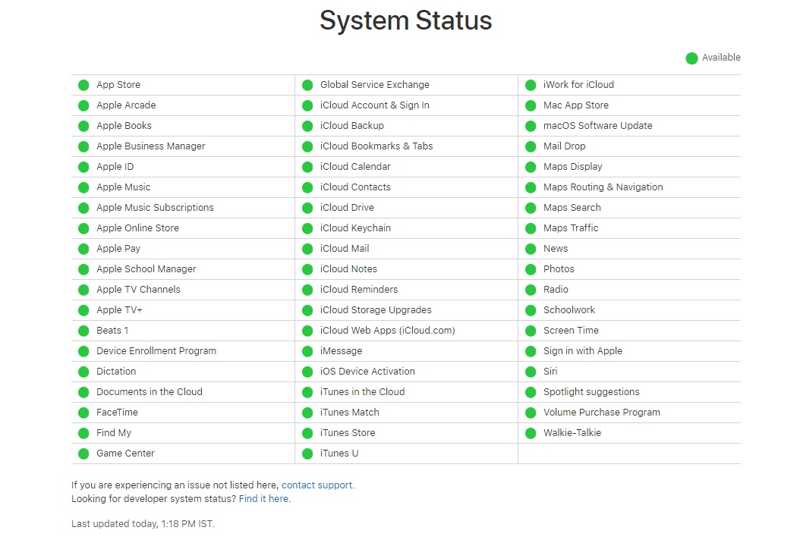800x543 pixels.
Task: Click the Available legend green dot
Action: (691, 58)
